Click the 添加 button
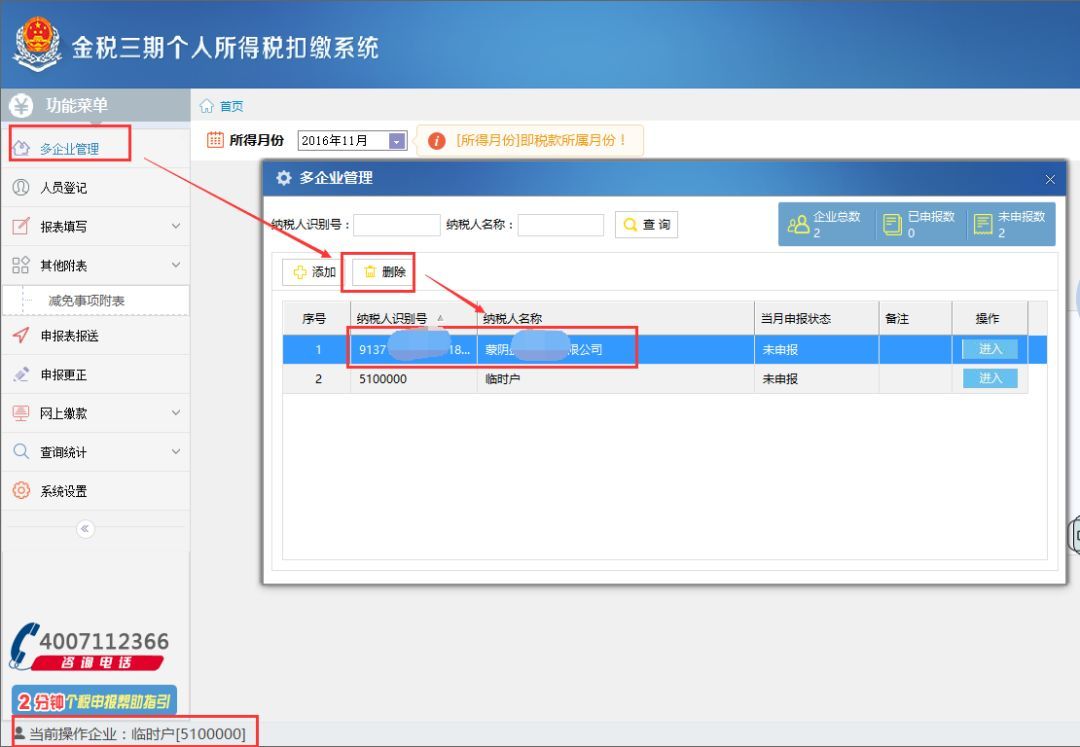This screenshot has width=1080, height=747. tap(313, 272)
